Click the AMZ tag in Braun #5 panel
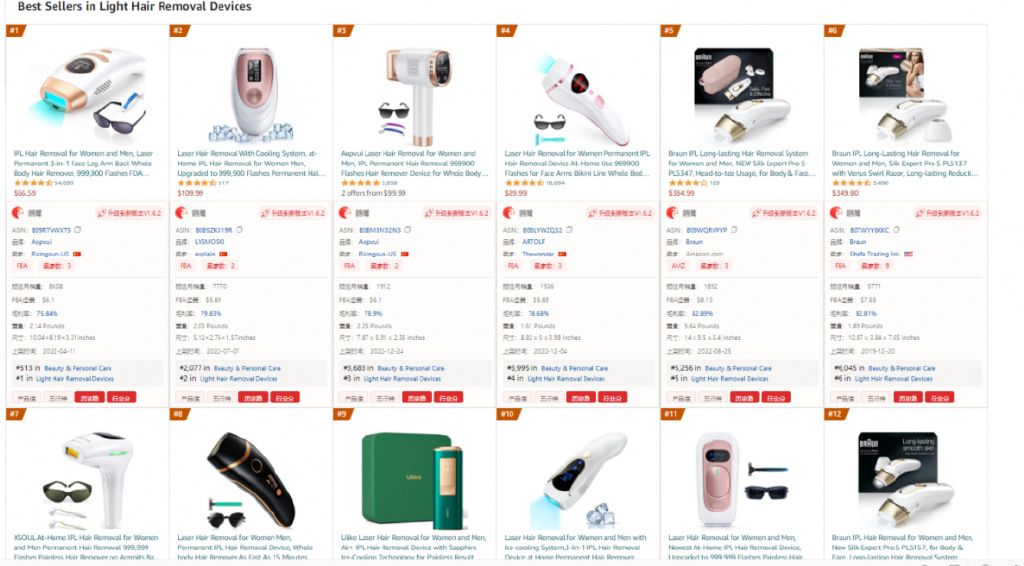 678,266
